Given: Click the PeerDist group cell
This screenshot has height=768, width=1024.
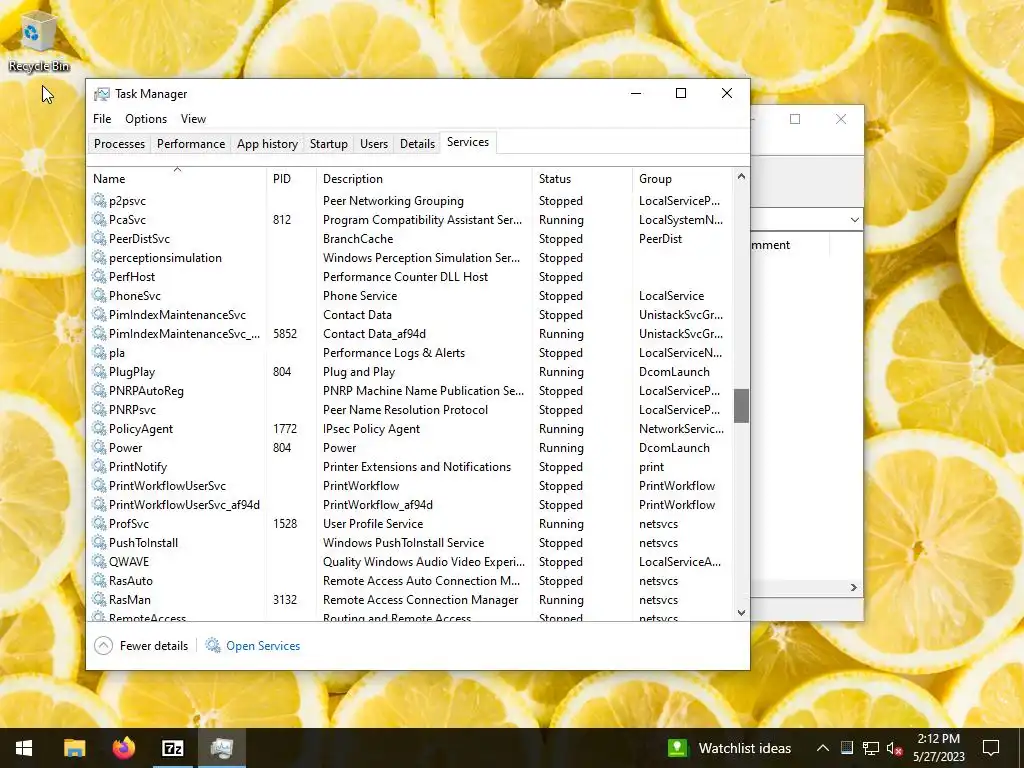Looking at the screenshot, I should click(x=660, y=238).
